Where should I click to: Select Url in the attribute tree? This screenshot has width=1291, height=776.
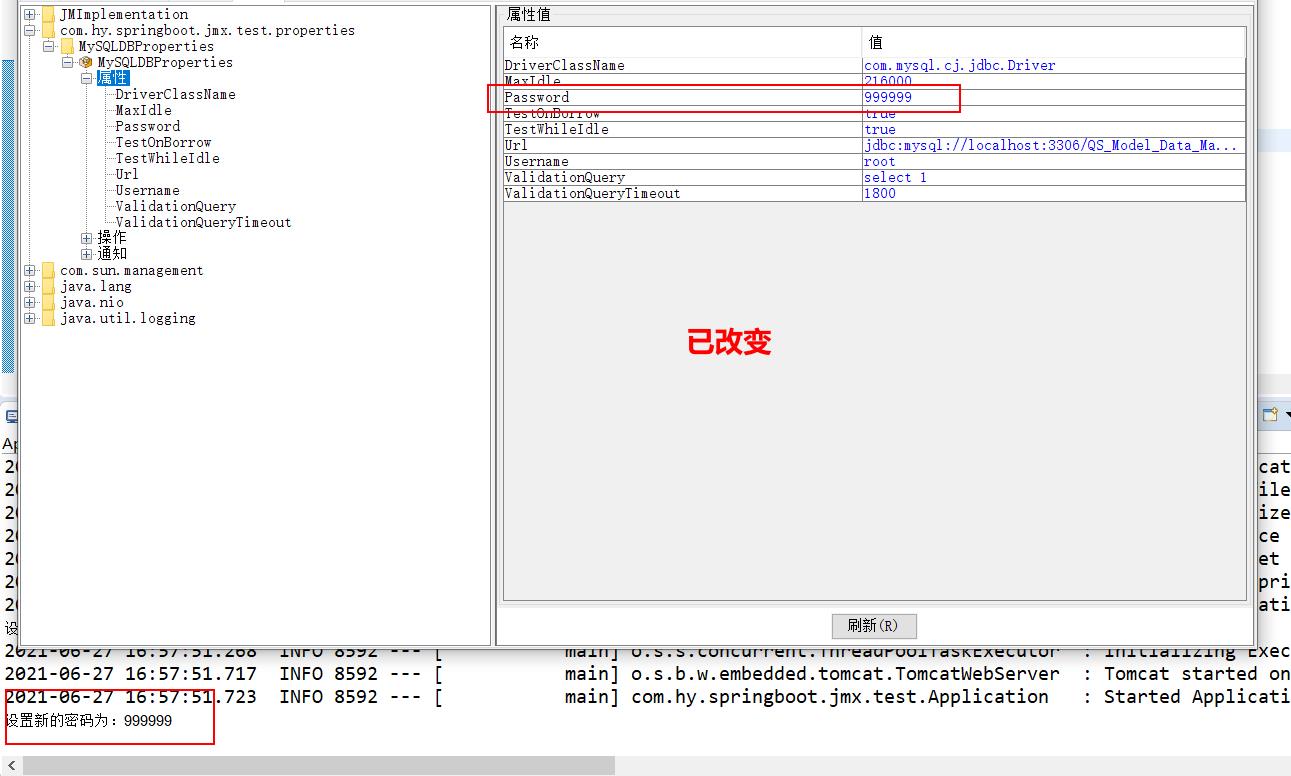pos(127,175)
